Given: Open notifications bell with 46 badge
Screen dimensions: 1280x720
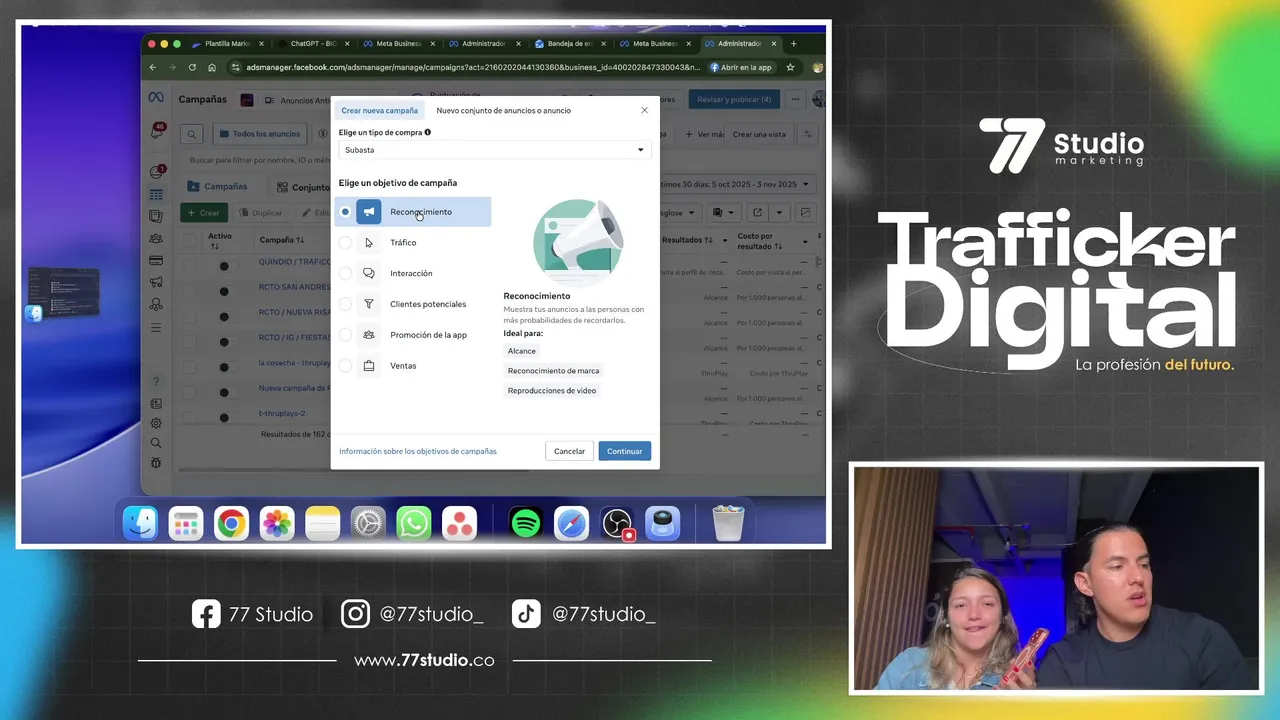Looking at the screenshot, I should click(157, 133).
